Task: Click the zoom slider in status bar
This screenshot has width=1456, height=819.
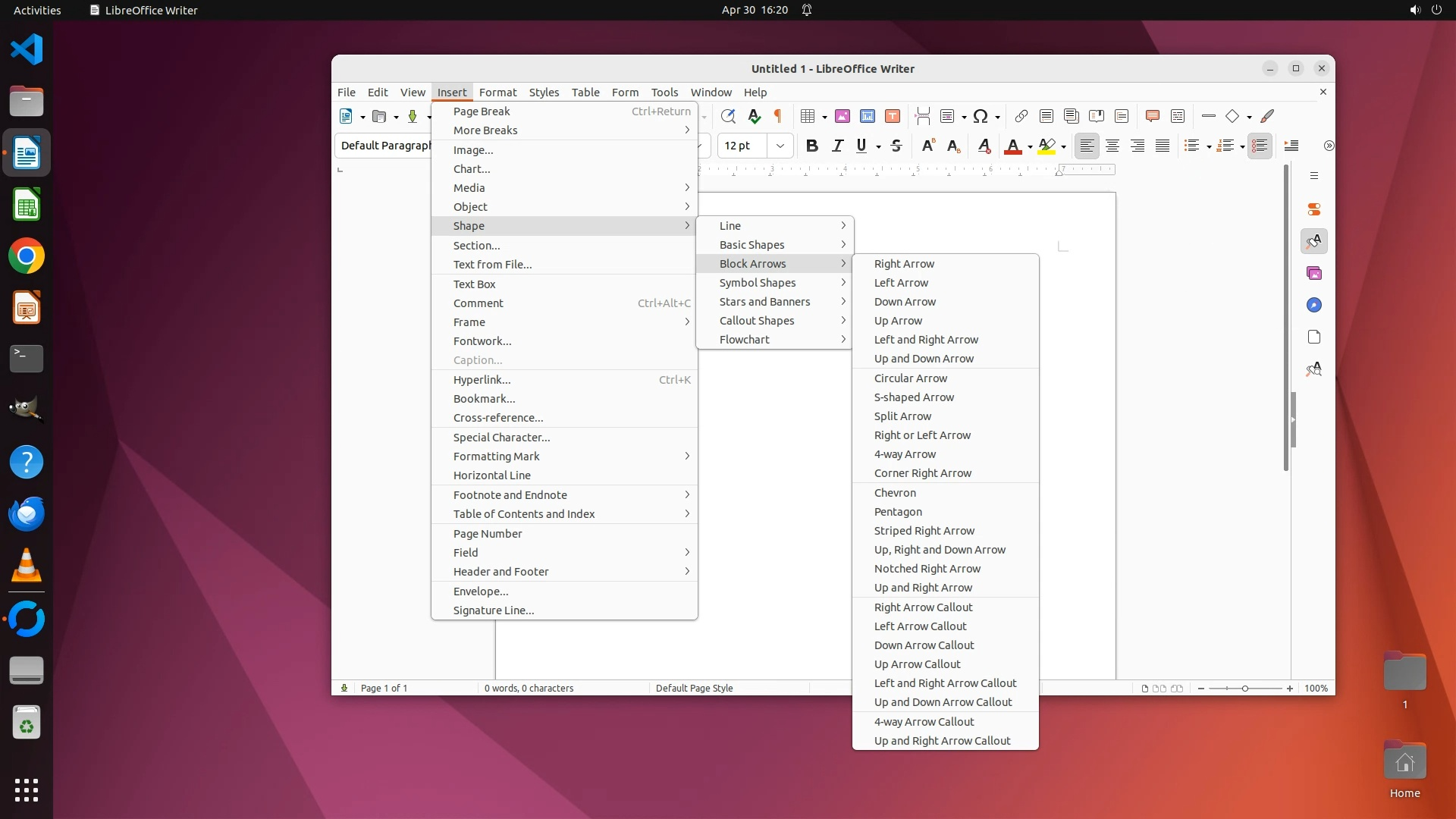Action: 1244,688
